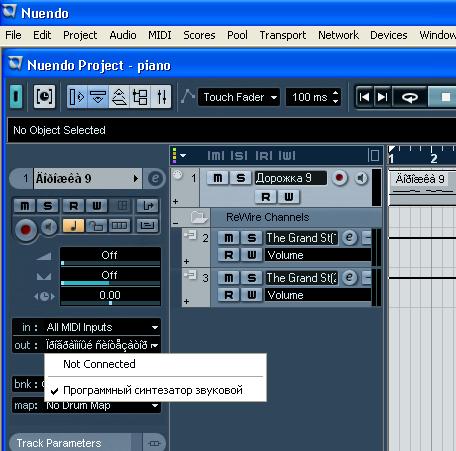This screenshot has width=456, height=451.
Task: Click global Solo header in track list
Action: 239,155
